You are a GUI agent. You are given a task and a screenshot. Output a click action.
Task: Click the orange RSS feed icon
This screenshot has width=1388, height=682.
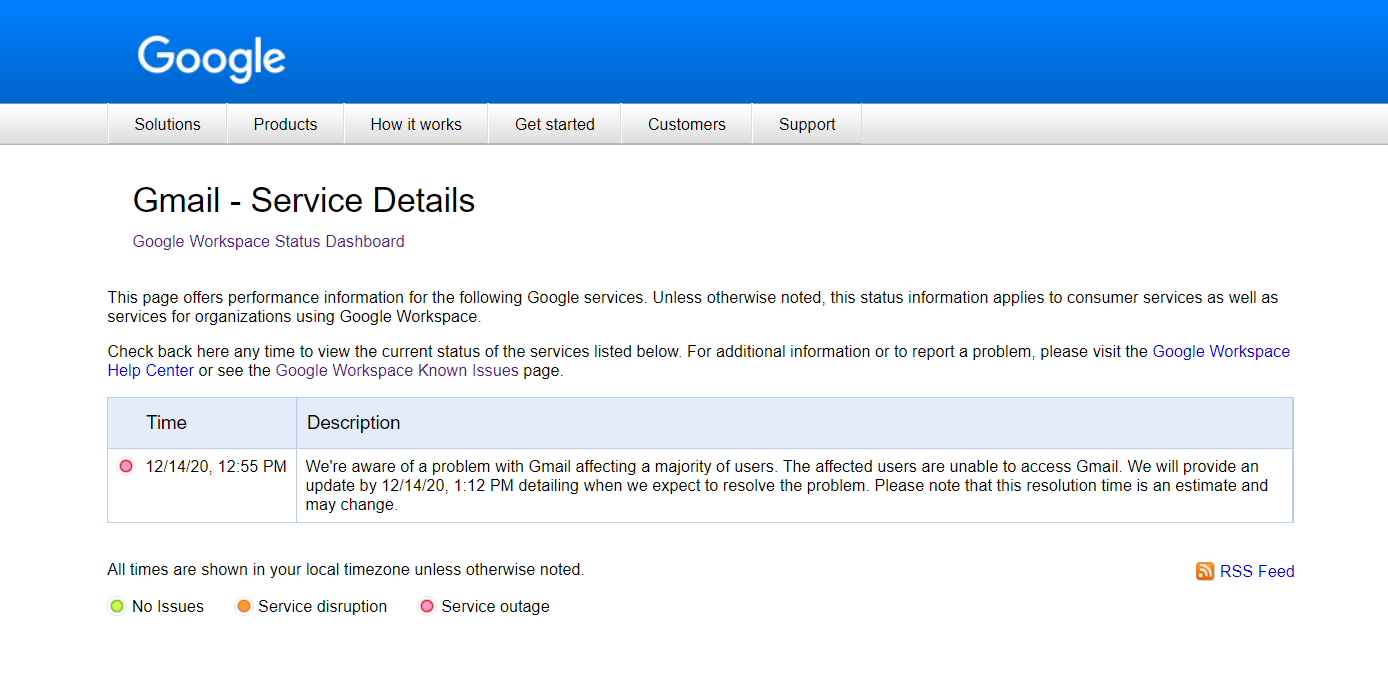(1205, 571)
